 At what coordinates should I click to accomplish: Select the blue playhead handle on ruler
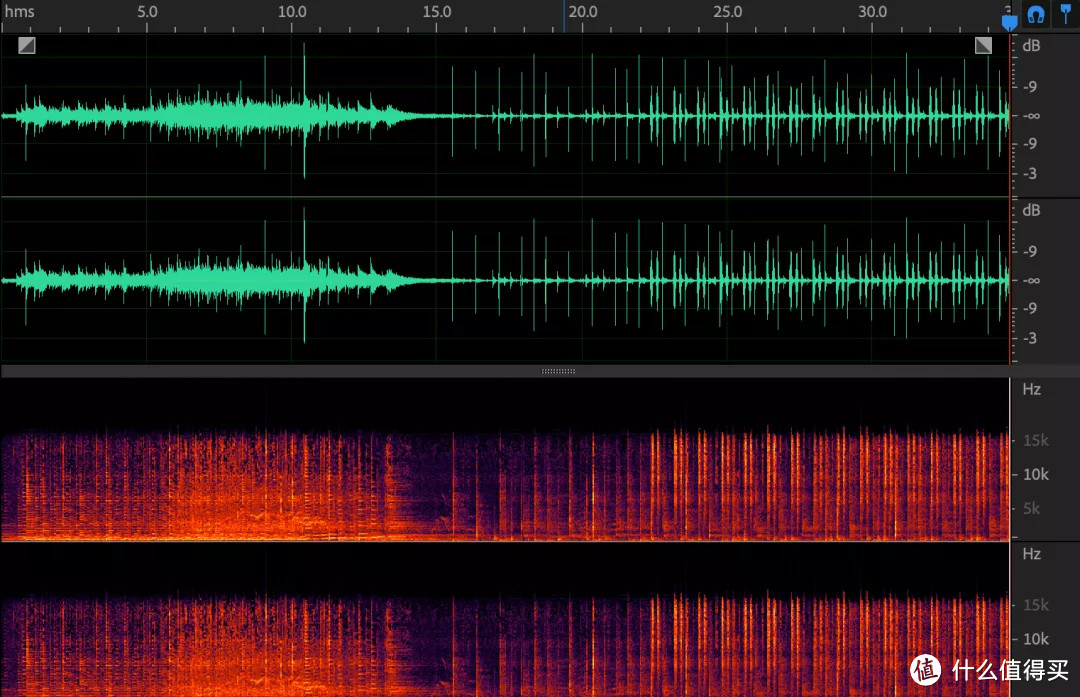click(1009, 23)
